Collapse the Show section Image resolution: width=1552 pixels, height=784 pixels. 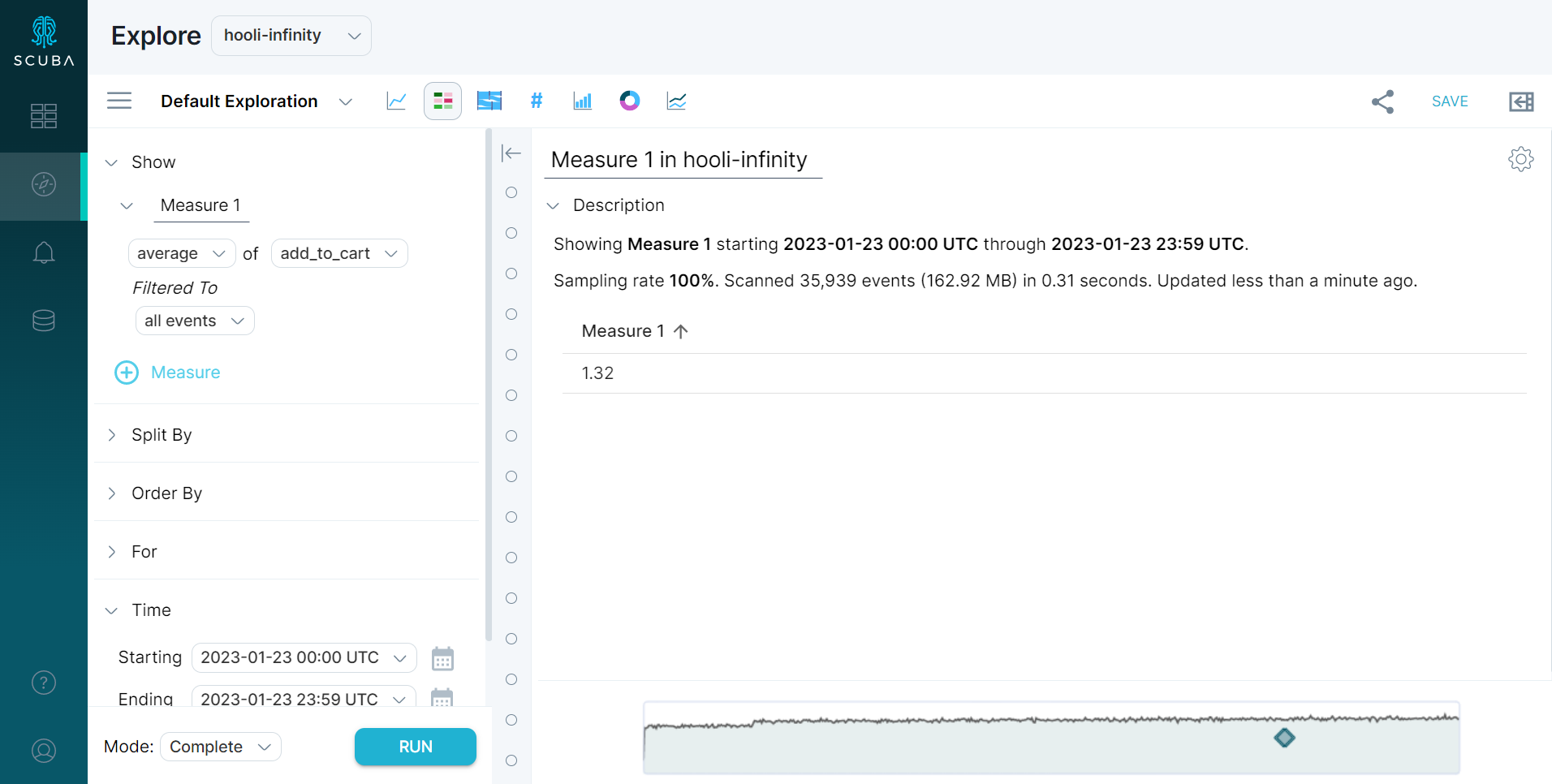(x=112, y=162)
